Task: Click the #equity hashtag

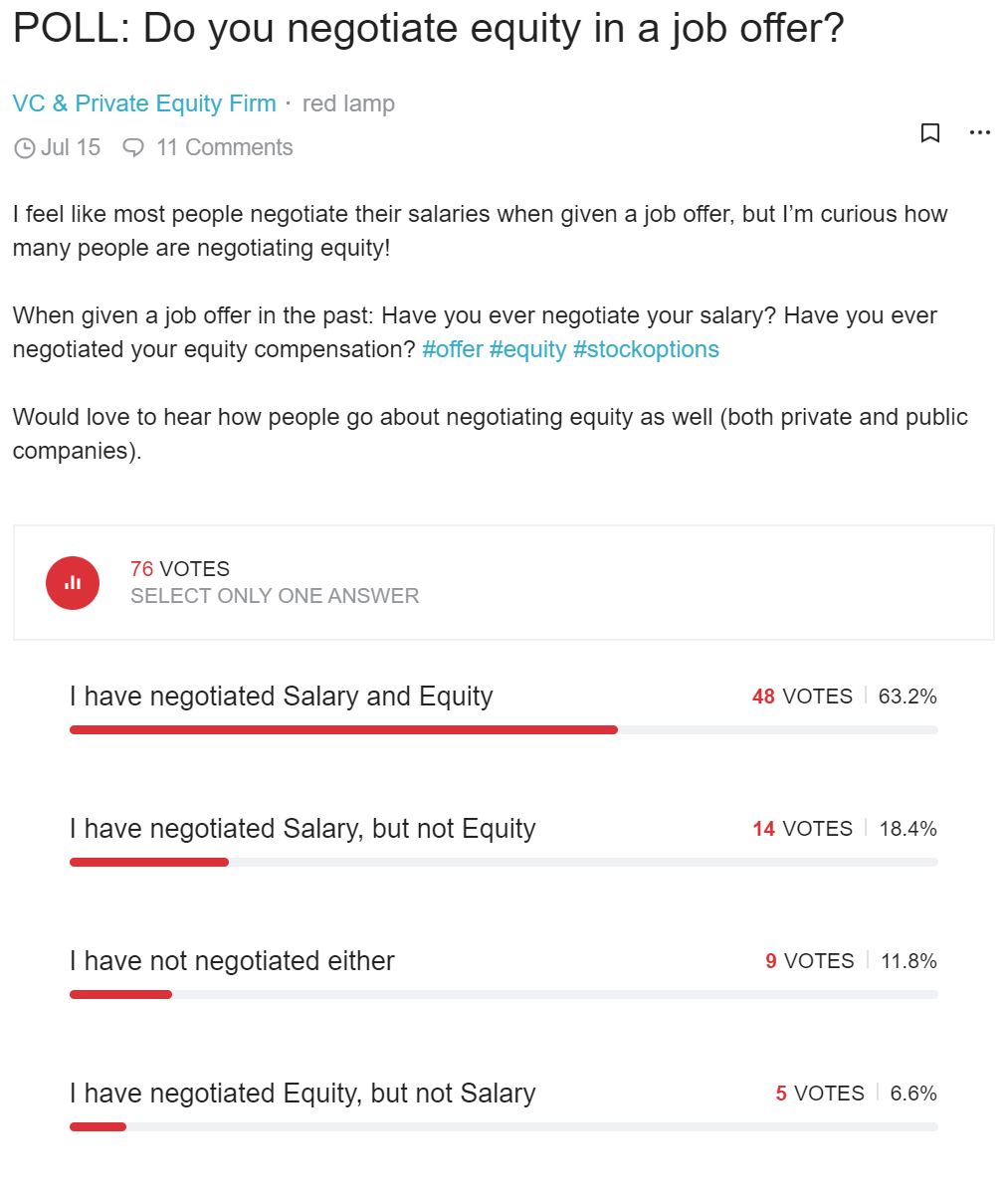Action: point(529,349)
